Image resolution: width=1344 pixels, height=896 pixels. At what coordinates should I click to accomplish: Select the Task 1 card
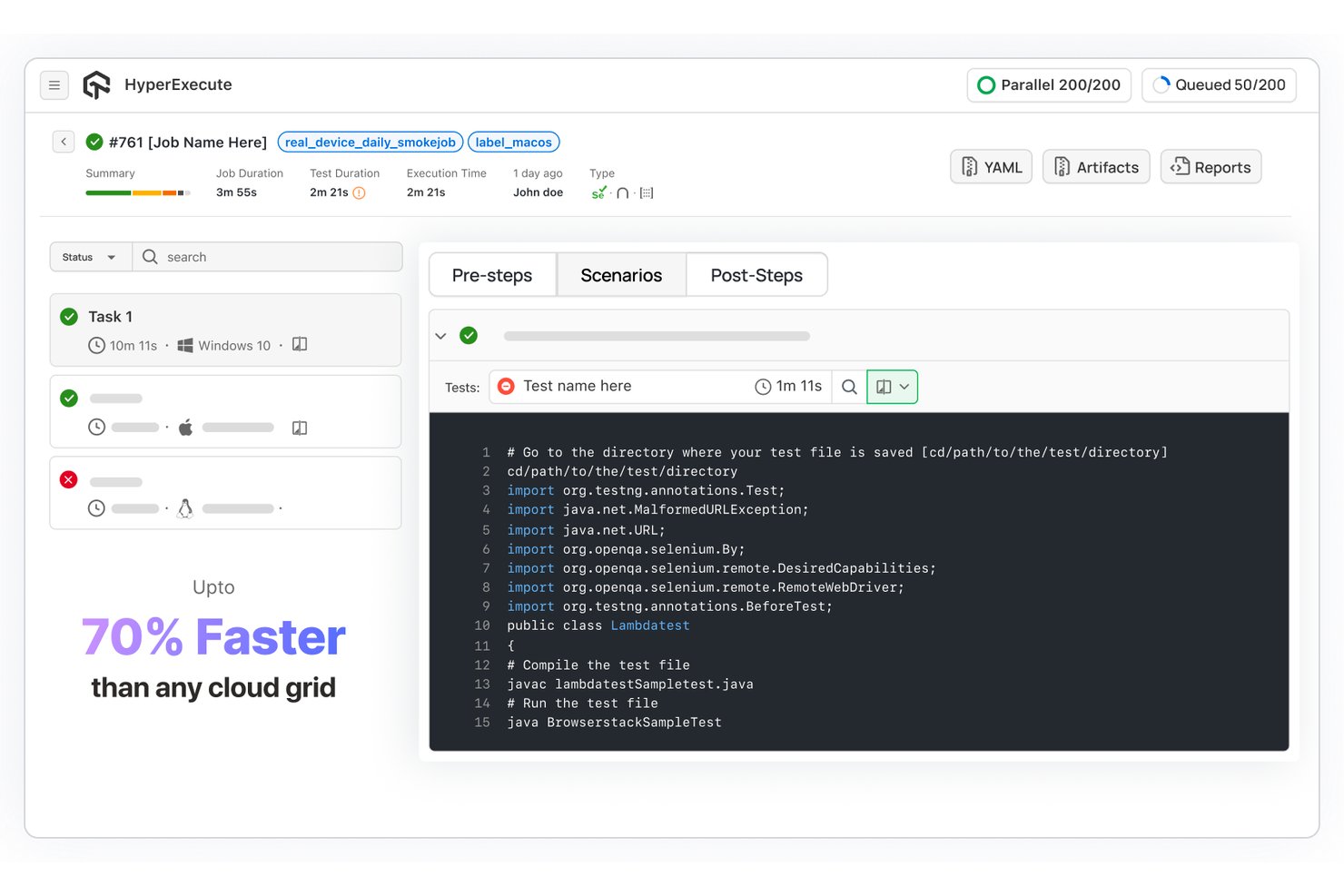tap(225, 330)
